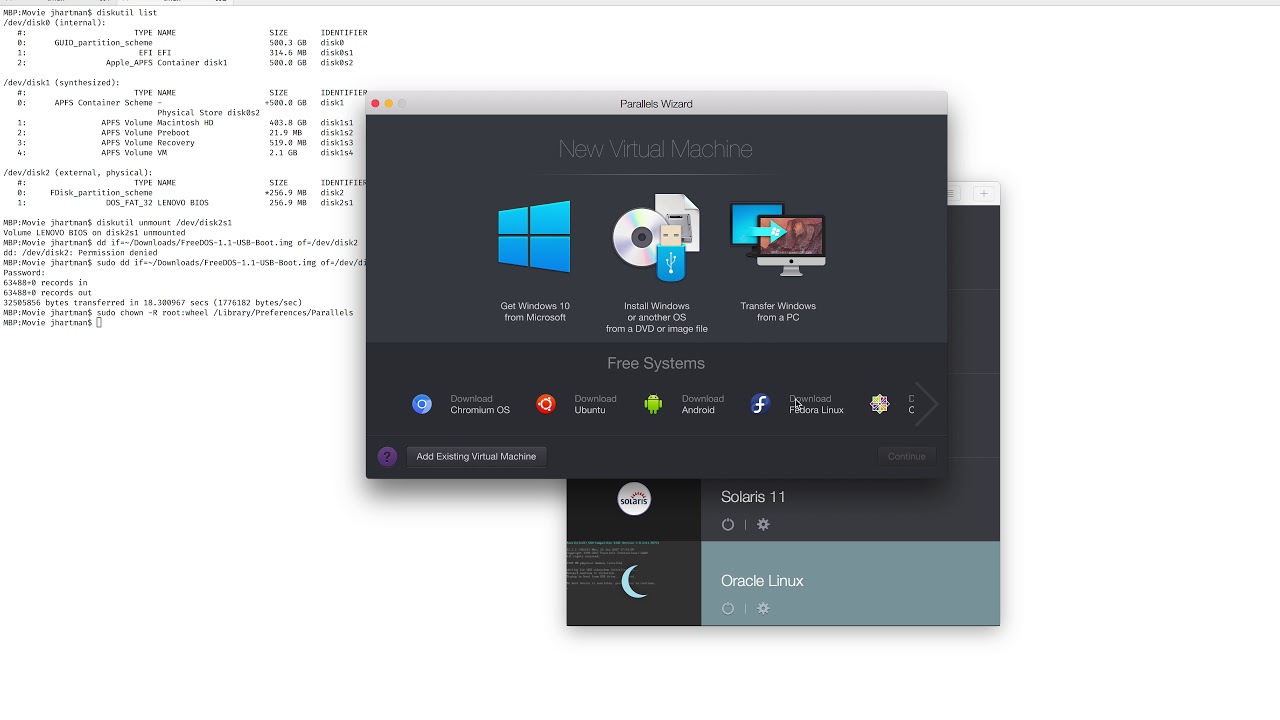The width and height of the screenshot is (1280, 720).
Task: Click Download Ubuntu text
Action: click(x=595, y=404)
